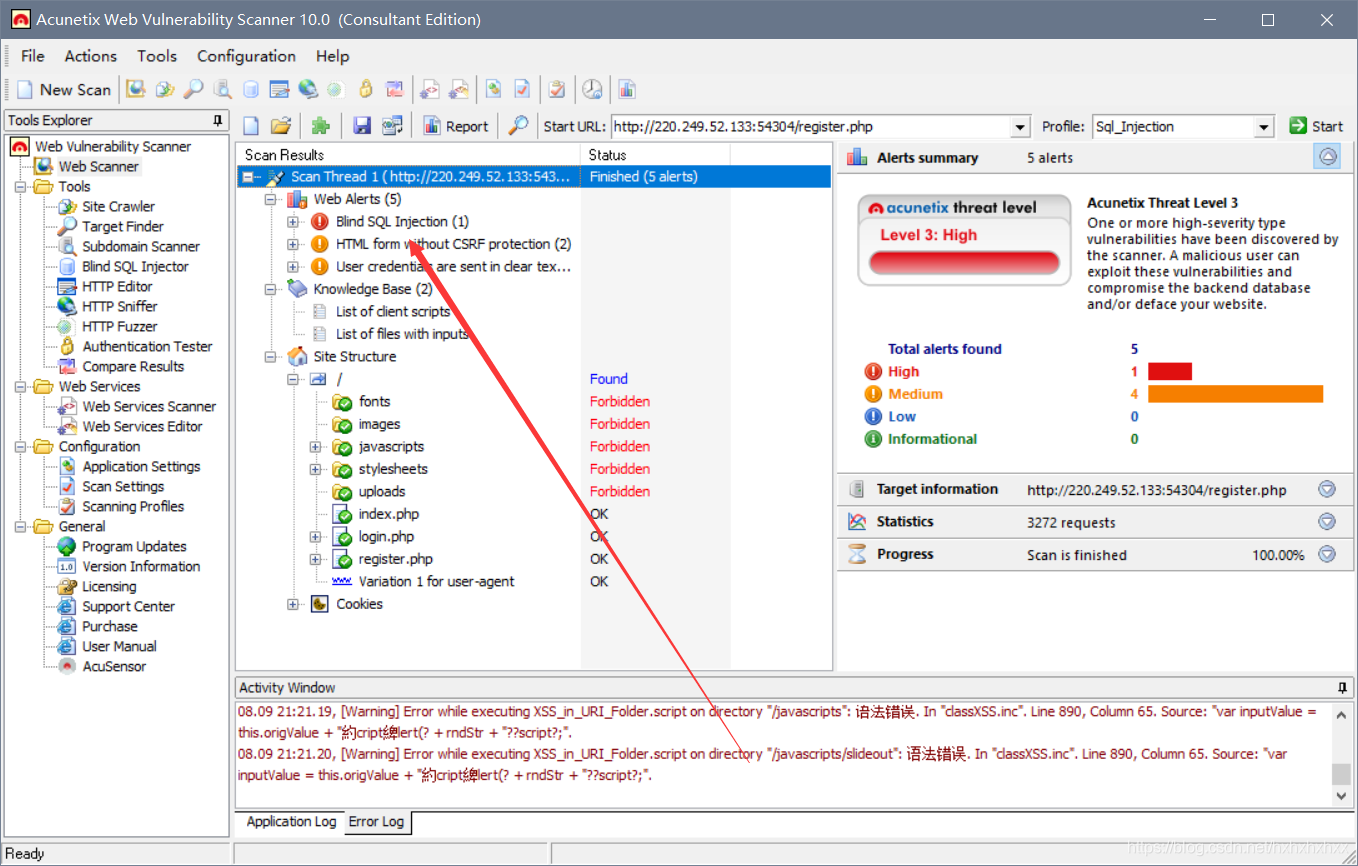Open Authentication Tester padlock icon in toolbar

point(366,90)
